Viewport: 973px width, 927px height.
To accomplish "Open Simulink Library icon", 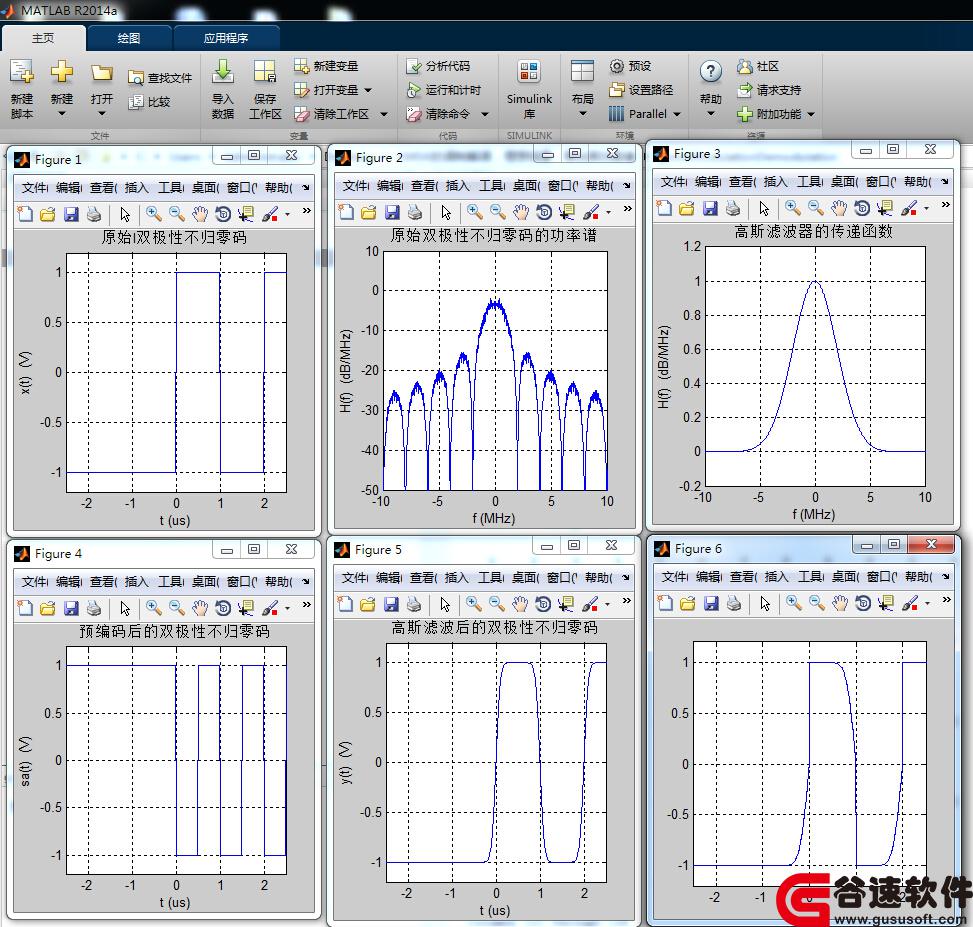I will [x=529, y=73].
